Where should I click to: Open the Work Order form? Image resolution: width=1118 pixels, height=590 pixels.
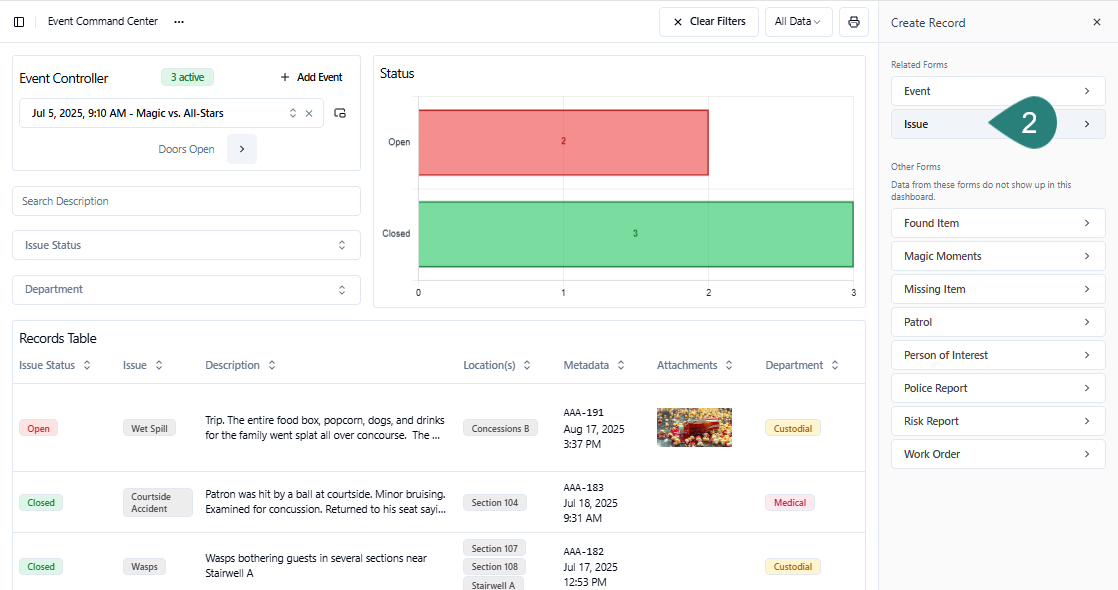(997, 454)
